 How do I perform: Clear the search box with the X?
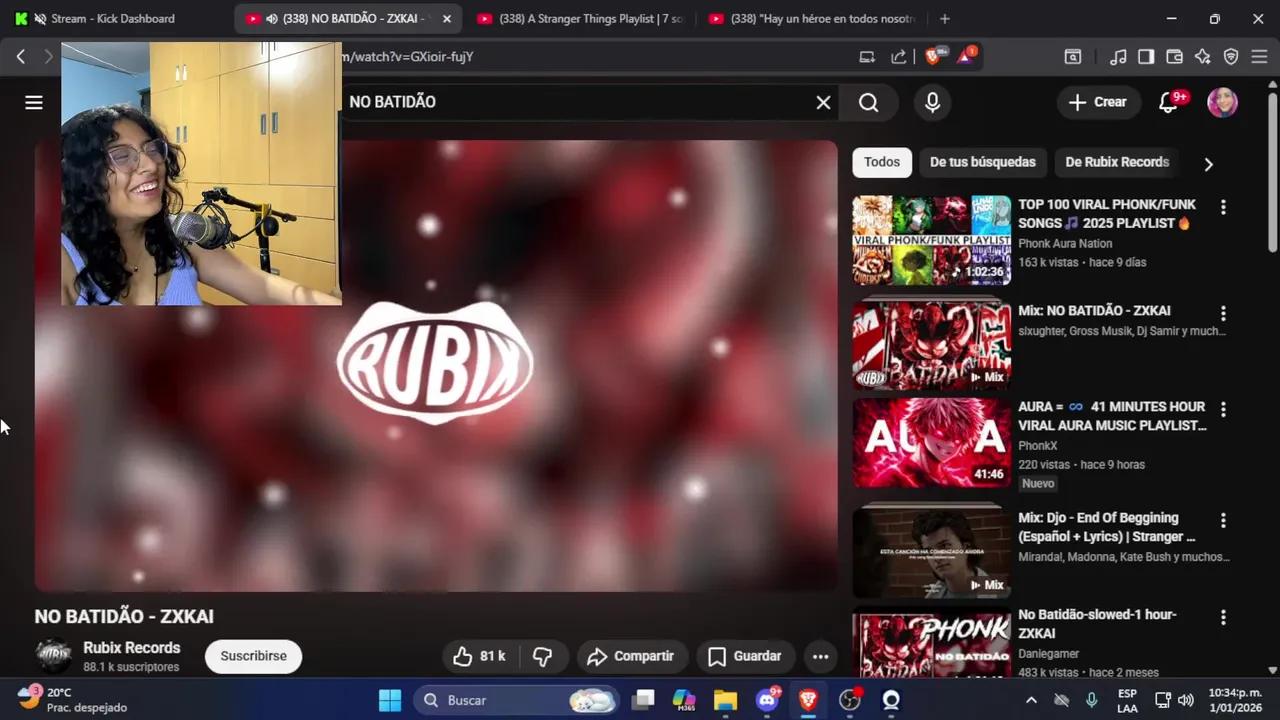click(x=823, y=102)
